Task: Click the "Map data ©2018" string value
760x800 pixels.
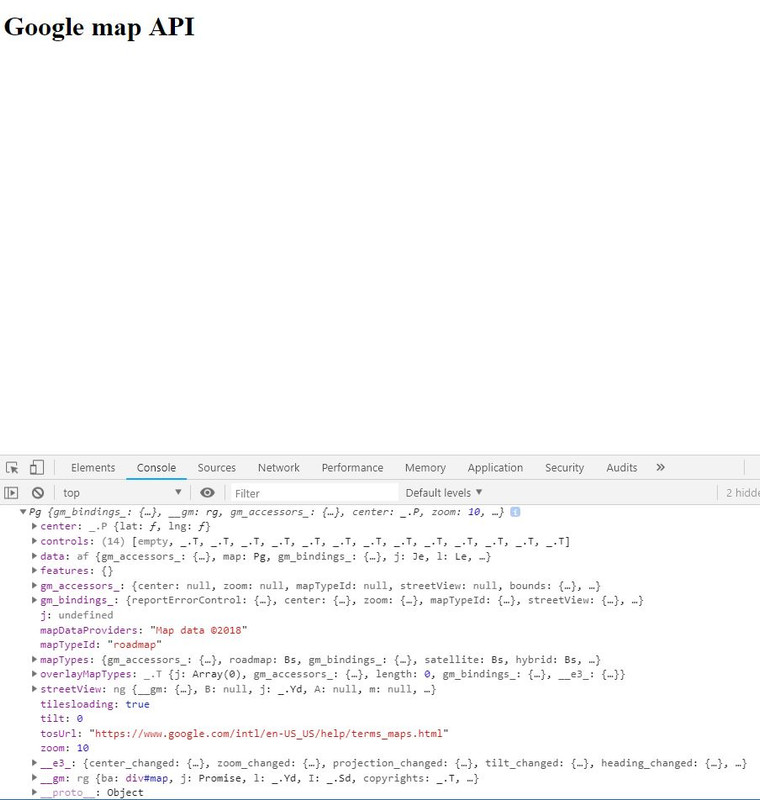Action: [198, 630]
